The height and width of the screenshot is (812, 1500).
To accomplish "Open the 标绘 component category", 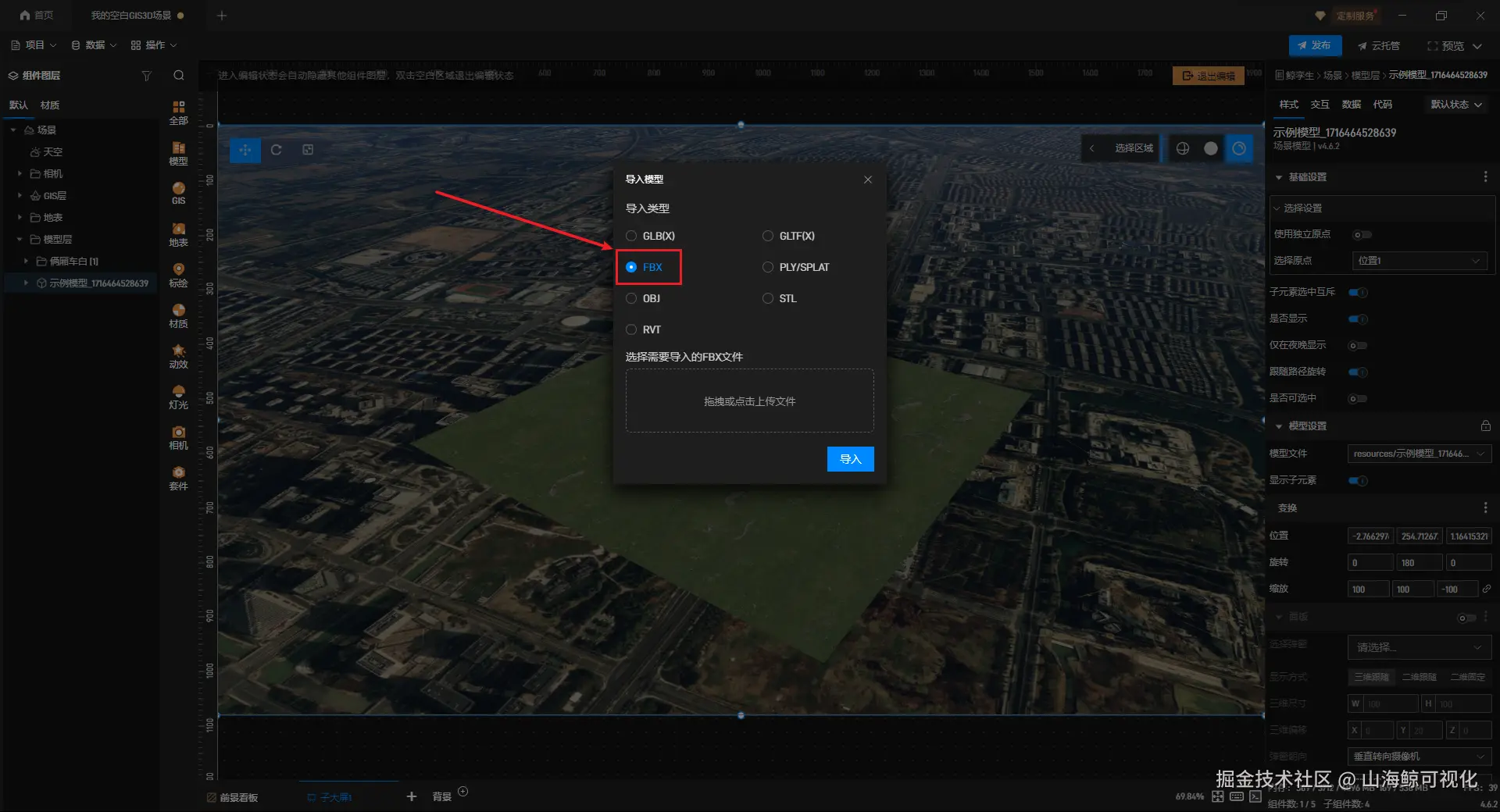I will [x=178, y=275].
